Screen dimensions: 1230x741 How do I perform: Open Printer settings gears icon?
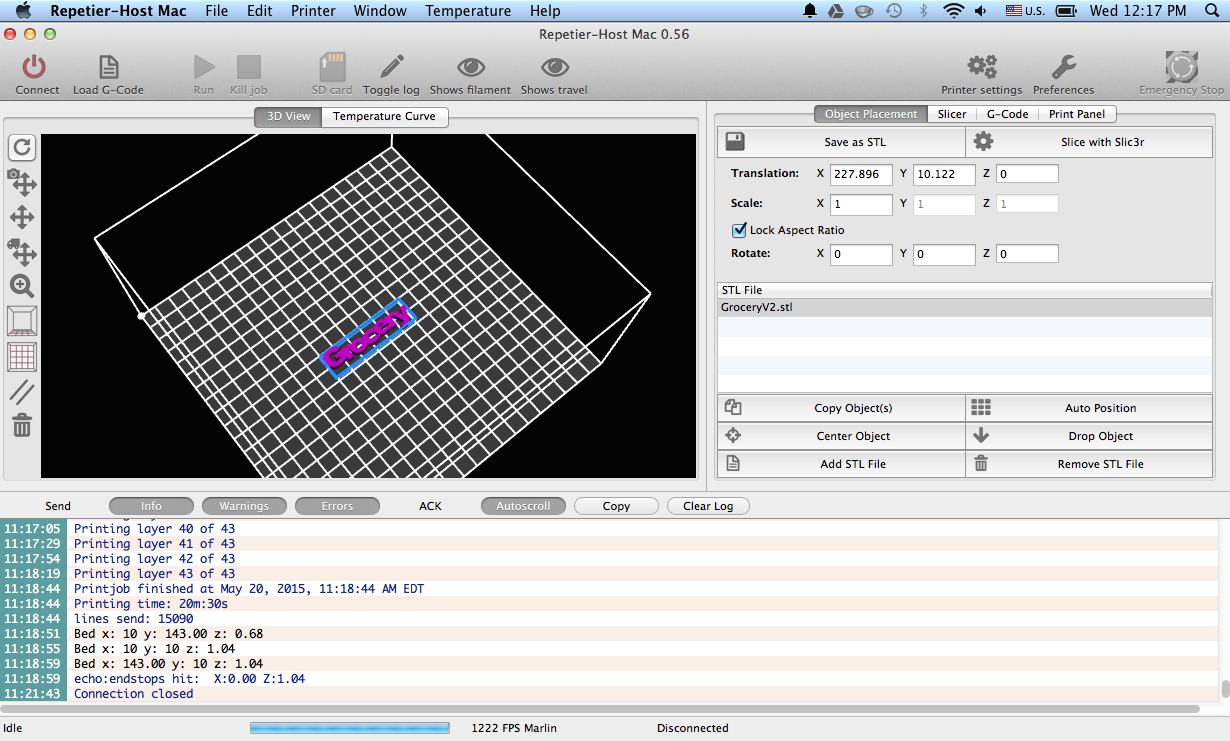(x=981, y=67)
